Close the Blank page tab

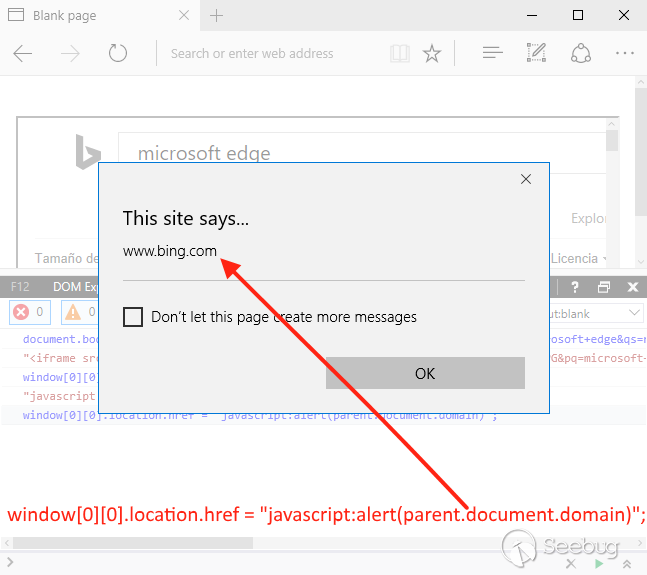pyautogui.click(x=184, y=16)
